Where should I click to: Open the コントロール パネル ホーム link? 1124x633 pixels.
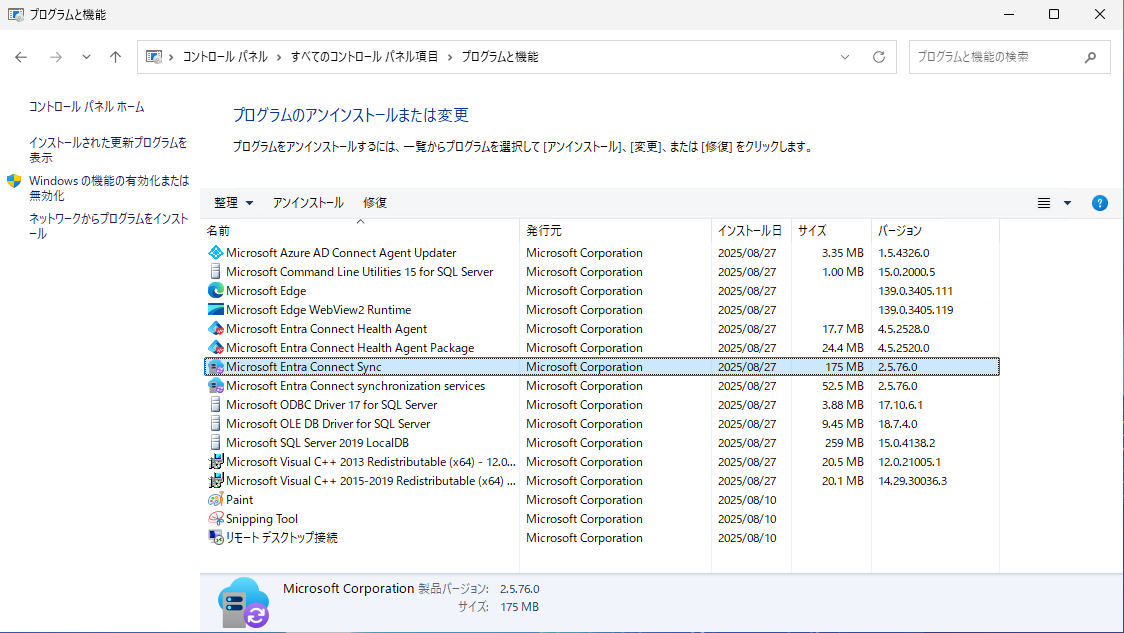87,107
